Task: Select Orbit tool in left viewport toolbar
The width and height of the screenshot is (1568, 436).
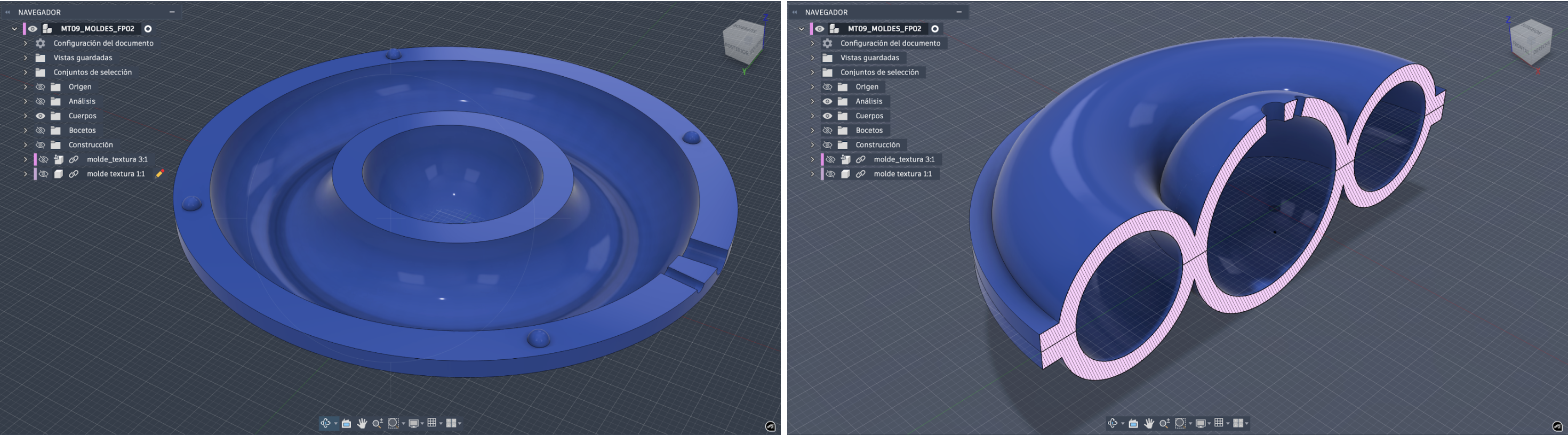Action: [x=326, y=423]
